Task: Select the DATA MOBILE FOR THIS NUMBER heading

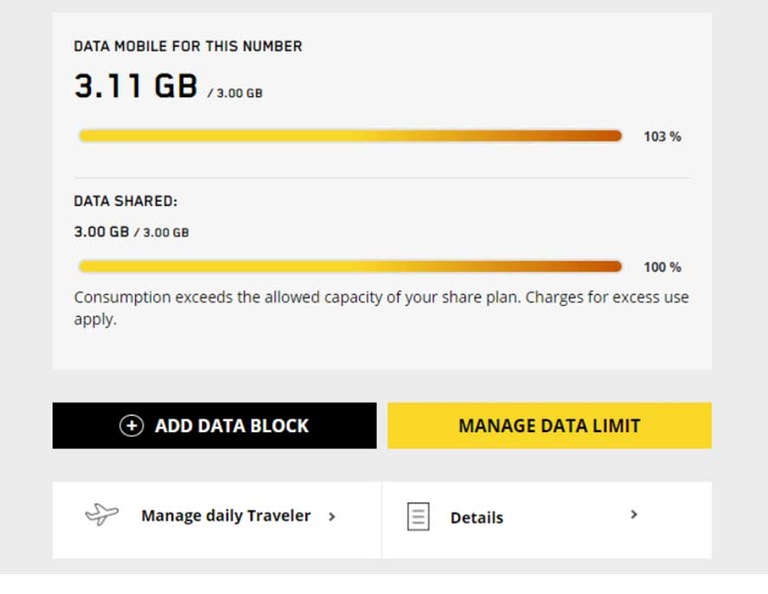Action: (x=188, y=46)
